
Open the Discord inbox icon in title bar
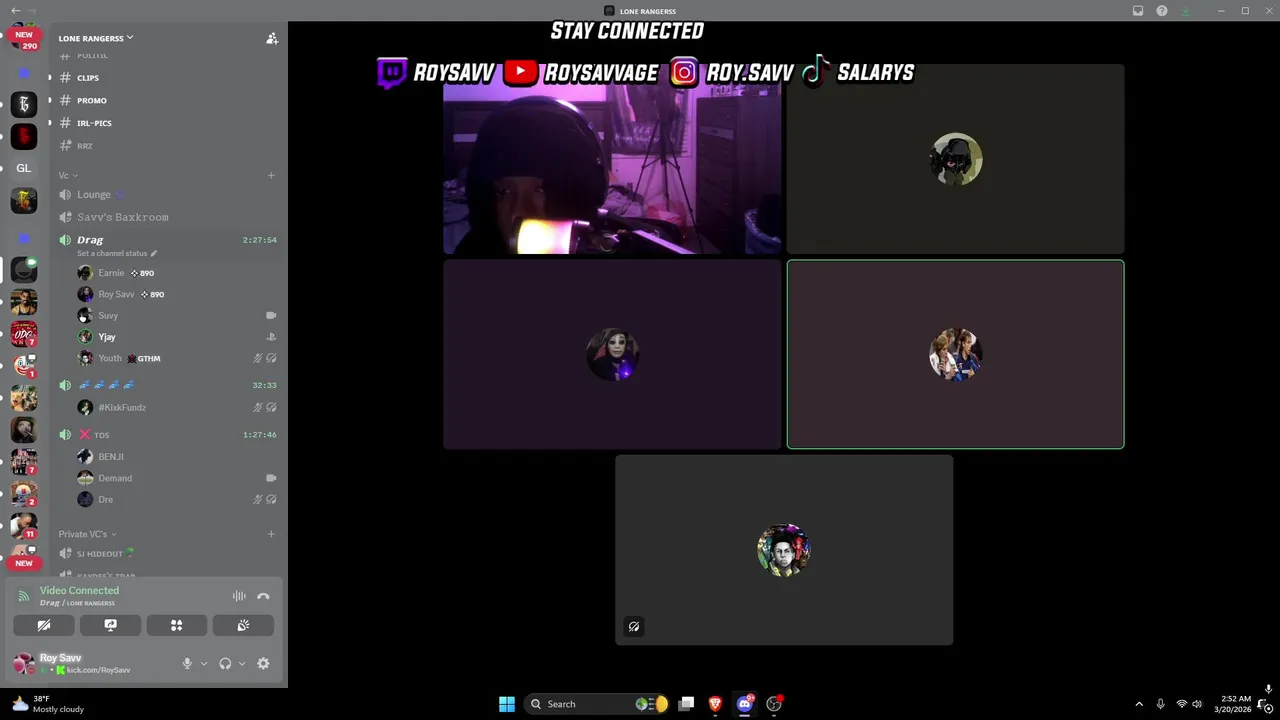coord(1138,11)
